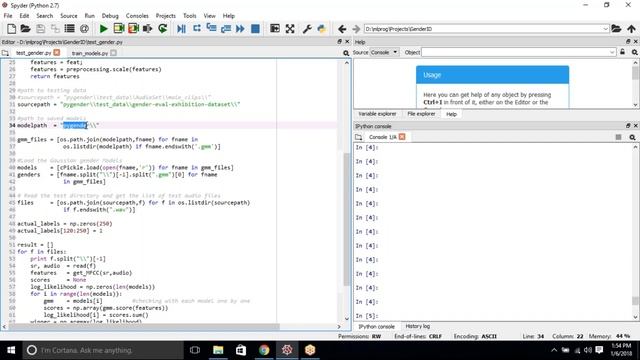Viewport: 640px width, 360px height.
Task: Browse editor tabs icon left of test_gender.py
Action: click(x=5, y=53)
